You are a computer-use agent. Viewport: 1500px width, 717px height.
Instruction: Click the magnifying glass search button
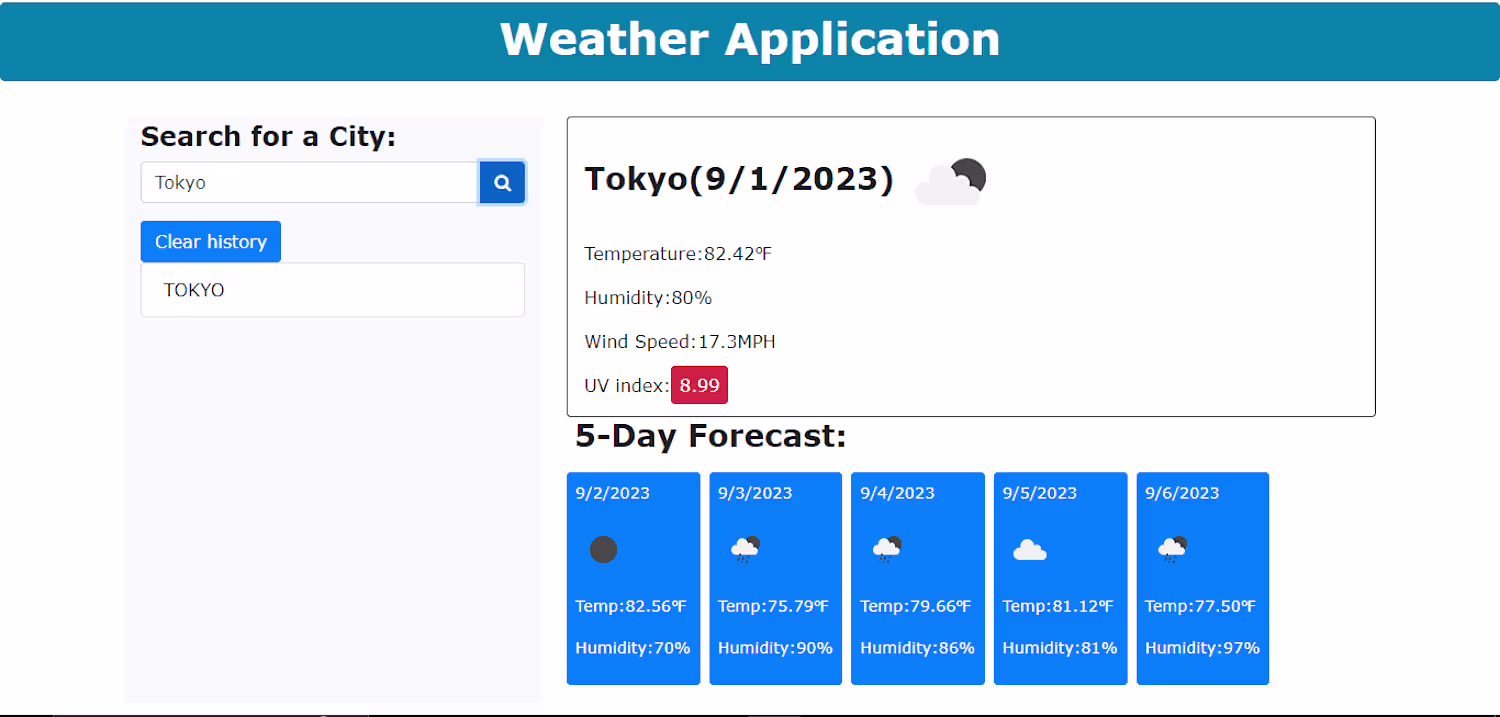pos(502,183)
